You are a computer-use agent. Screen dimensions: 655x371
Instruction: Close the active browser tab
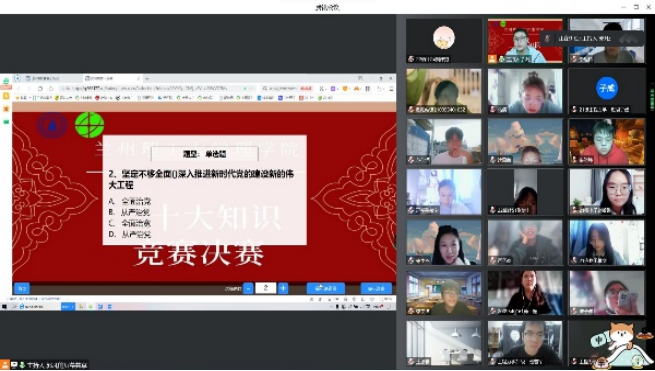[139, 79]
